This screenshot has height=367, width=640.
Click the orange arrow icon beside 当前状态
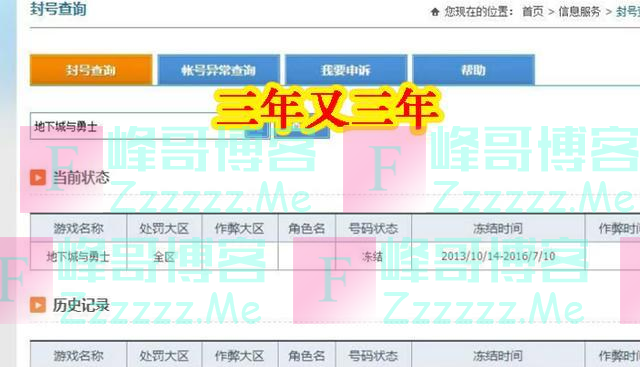point(38,178)
